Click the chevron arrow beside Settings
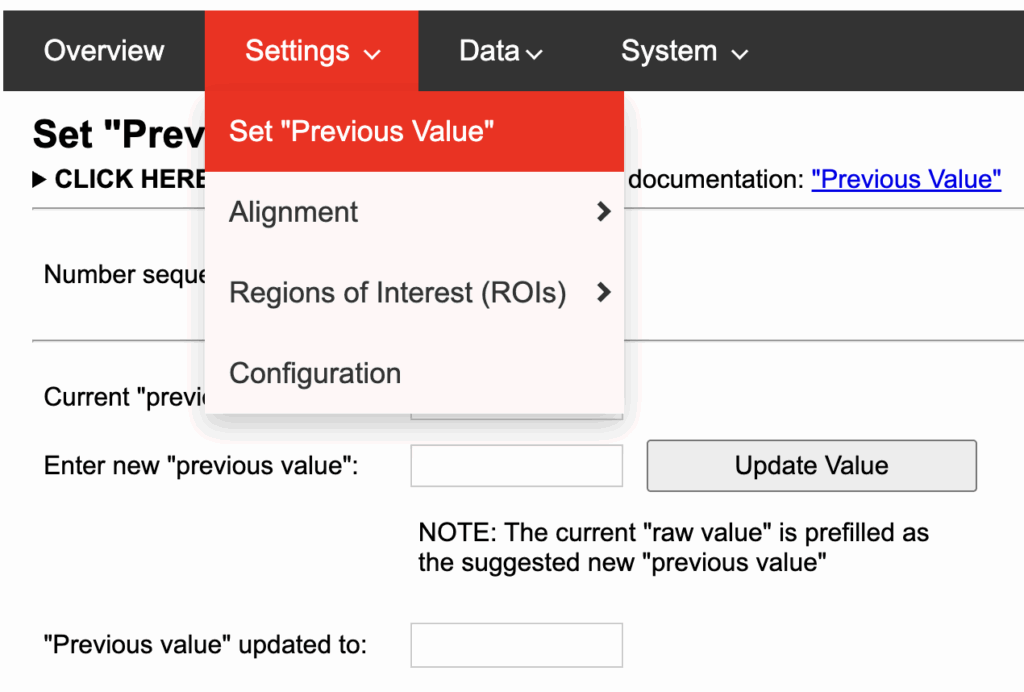The height and width of the screenshot is (692, 1024). (x=373, y=54)
